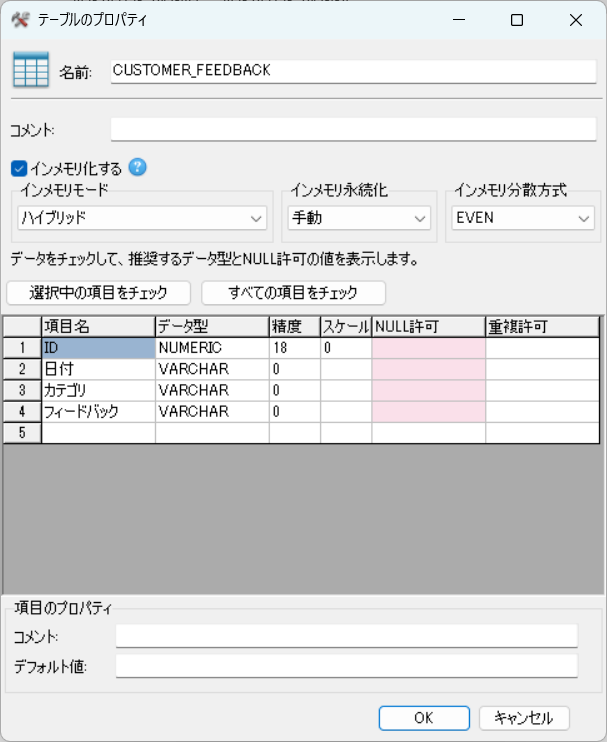
Task: Select the row 1 header in the grid
Action: click(21, 347)
